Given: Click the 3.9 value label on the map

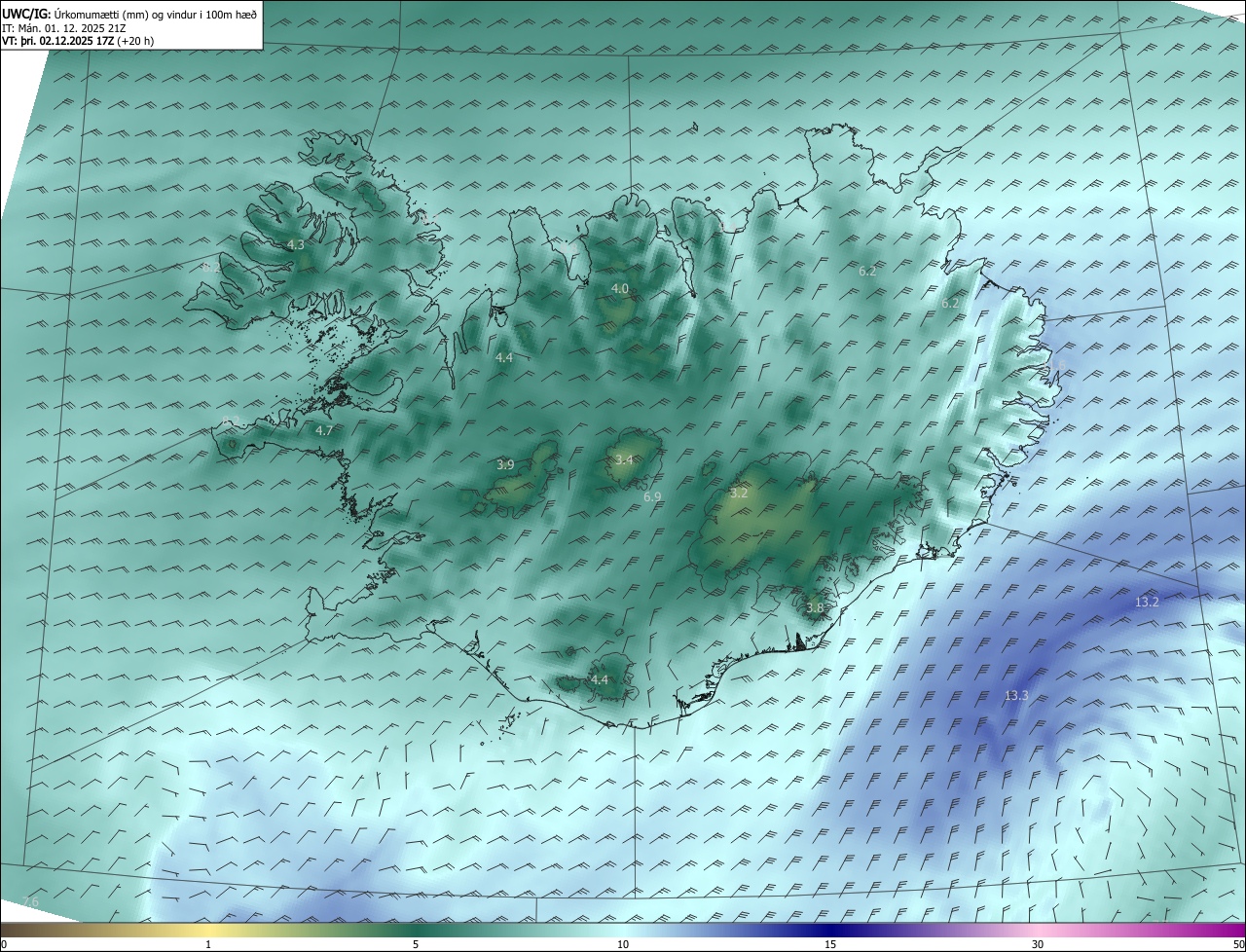Looking at the screenshot, I should pyautogui.click(x=505, y=465).
